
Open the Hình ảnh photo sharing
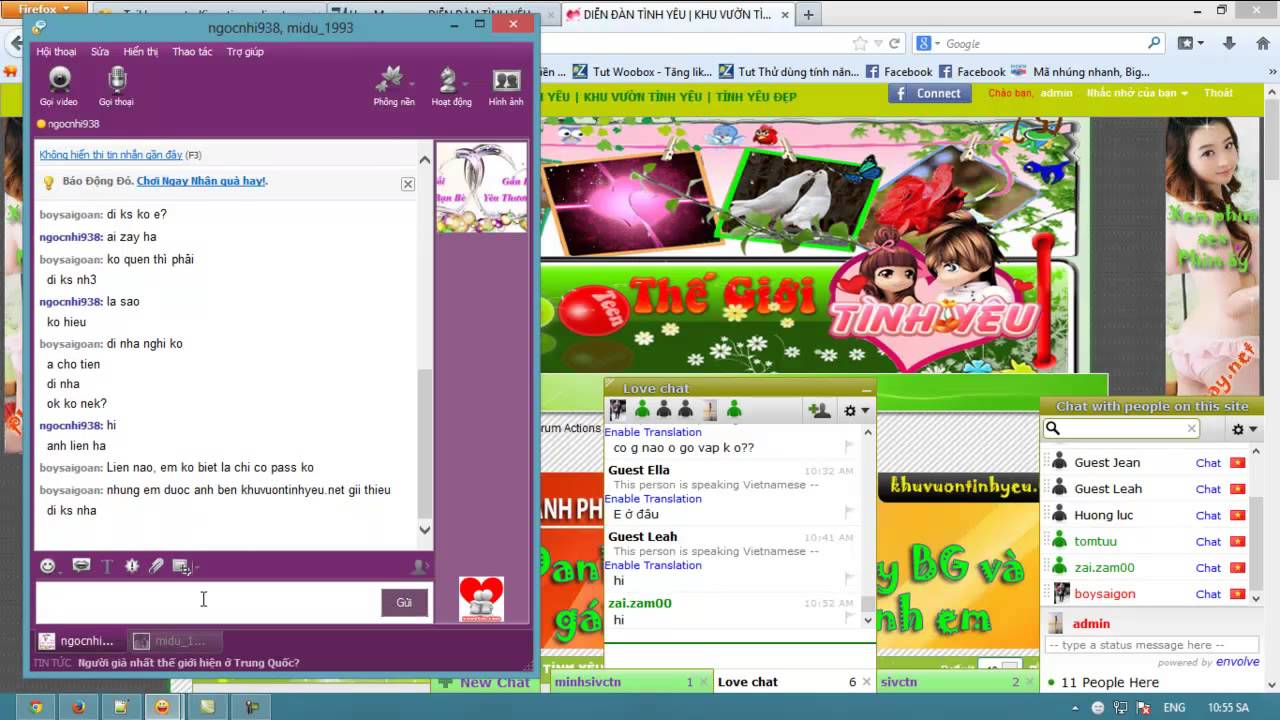point(506,87)
